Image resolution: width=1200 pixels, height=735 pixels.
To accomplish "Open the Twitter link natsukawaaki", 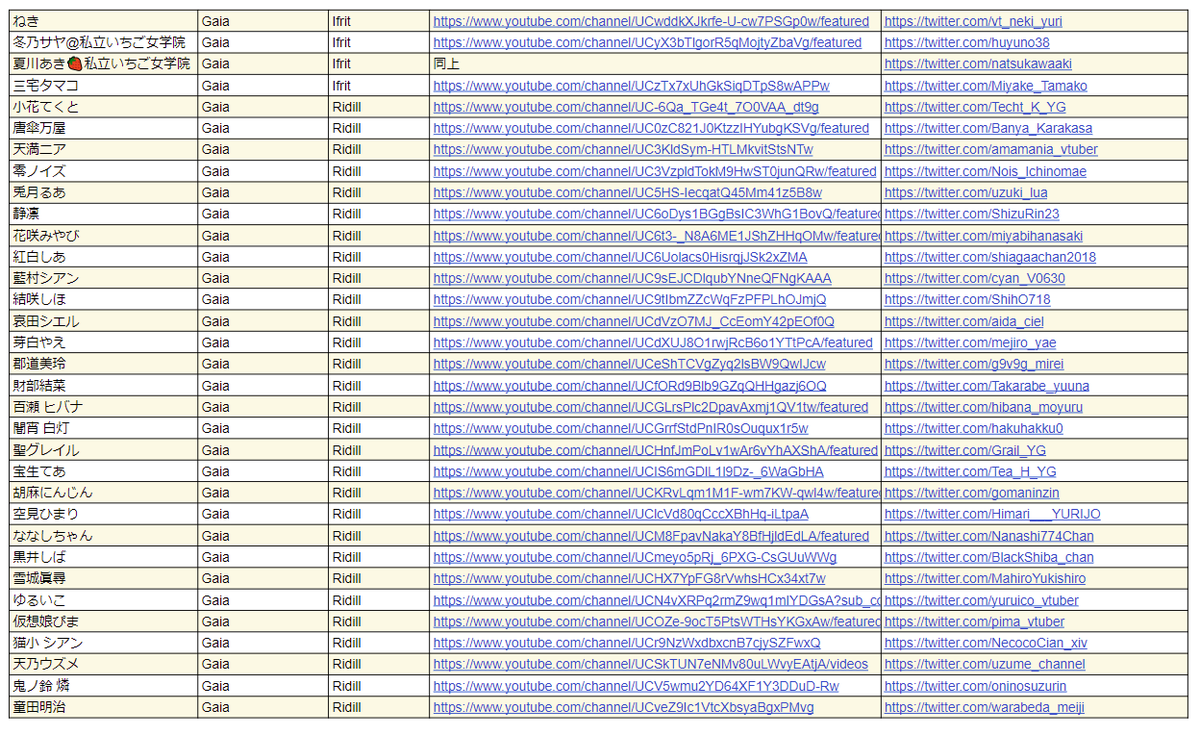I will click(x=979, y=64).
